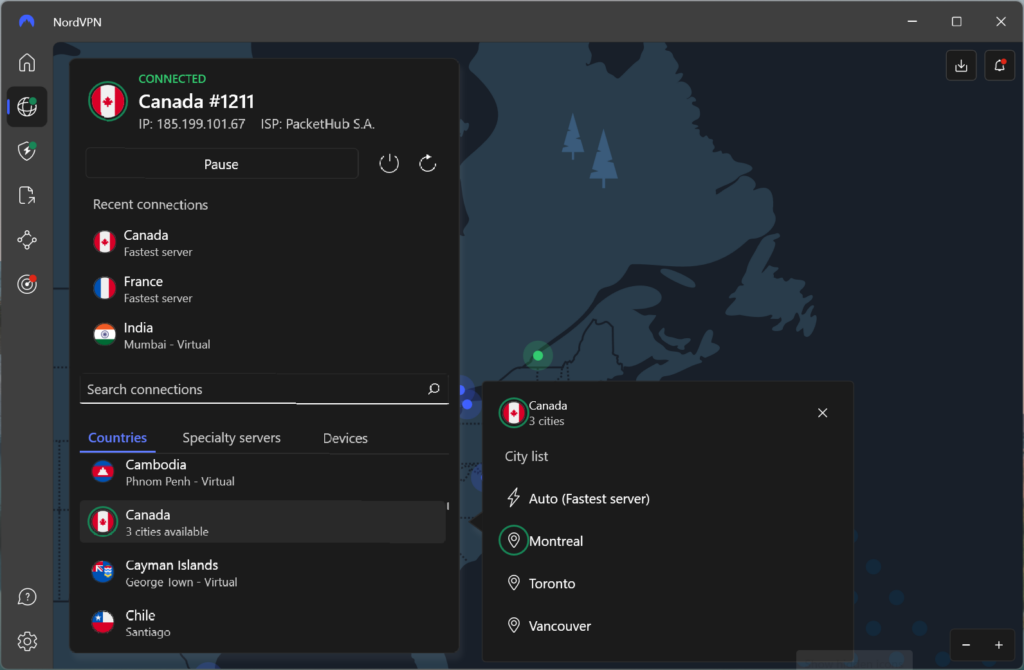
Task: Switch to the Countries tab
Action: pos(118,438)
